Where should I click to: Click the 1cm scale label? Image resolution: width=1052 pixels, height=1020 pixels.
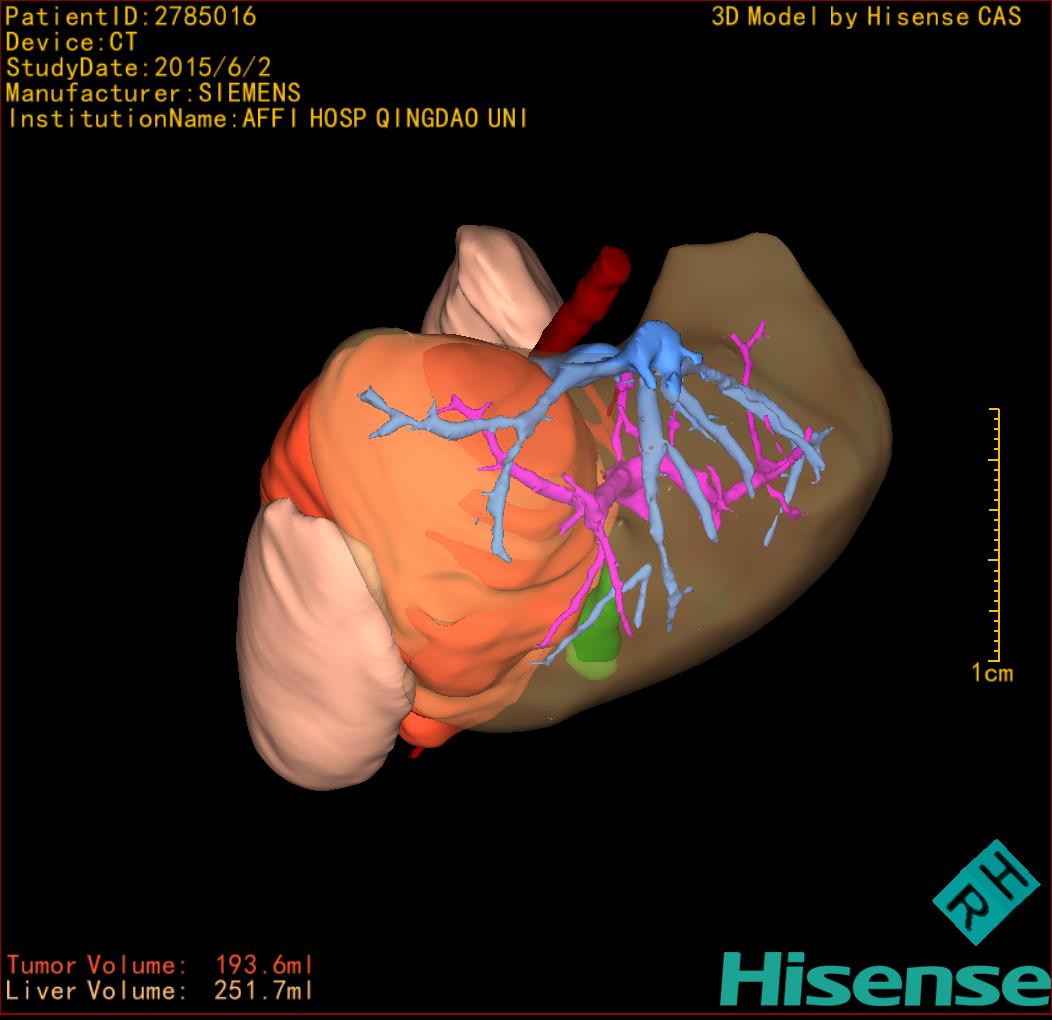[992, 672]
